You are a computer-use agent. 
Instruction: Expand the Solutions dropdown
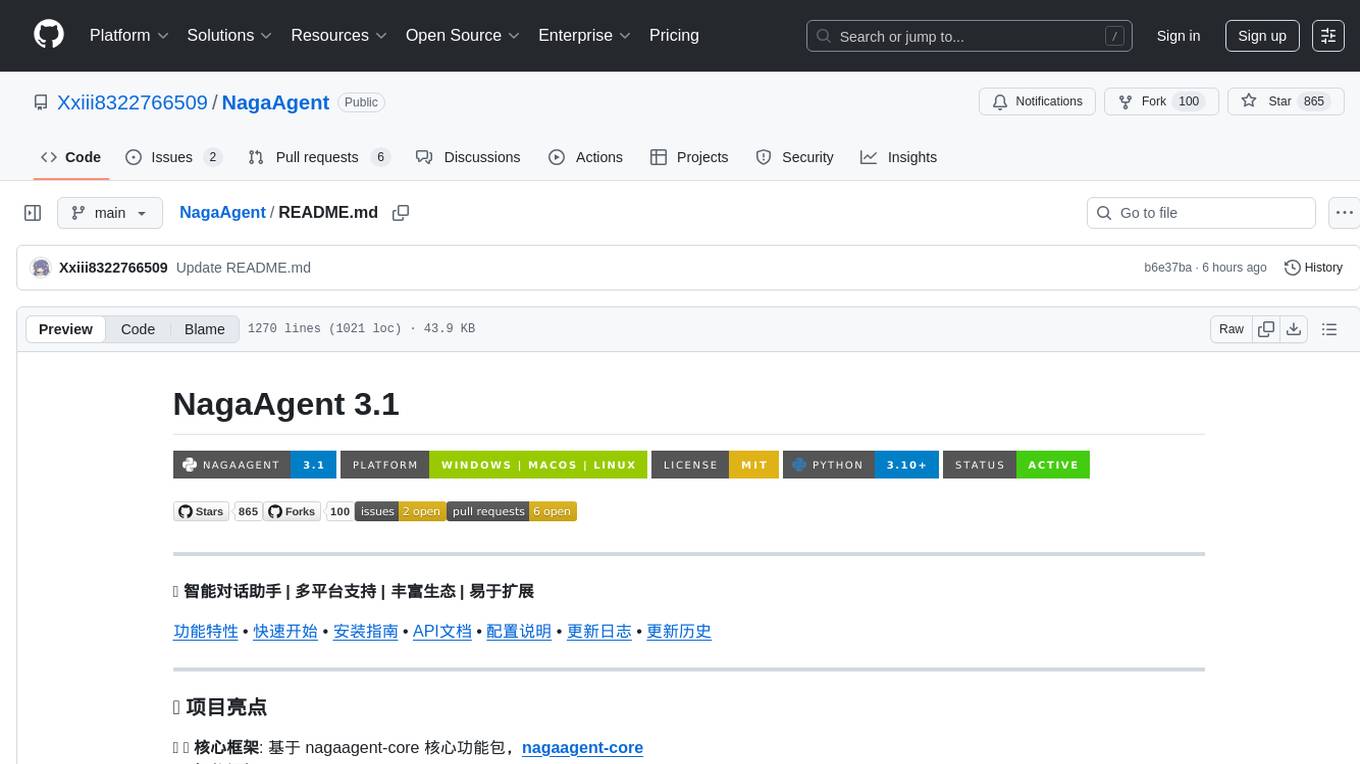click(229, 35)
